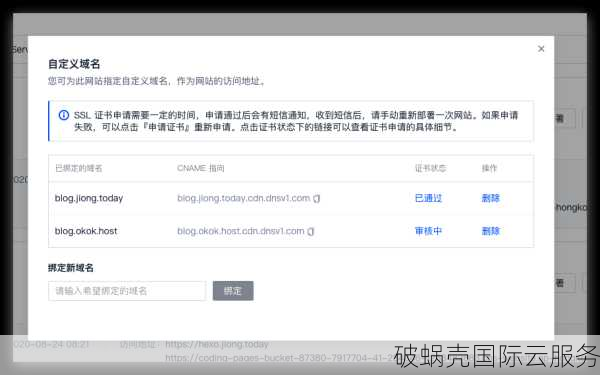Click the 已绑定的域名 column header
This screenshot has width=600, height=375.
(78, 168)
